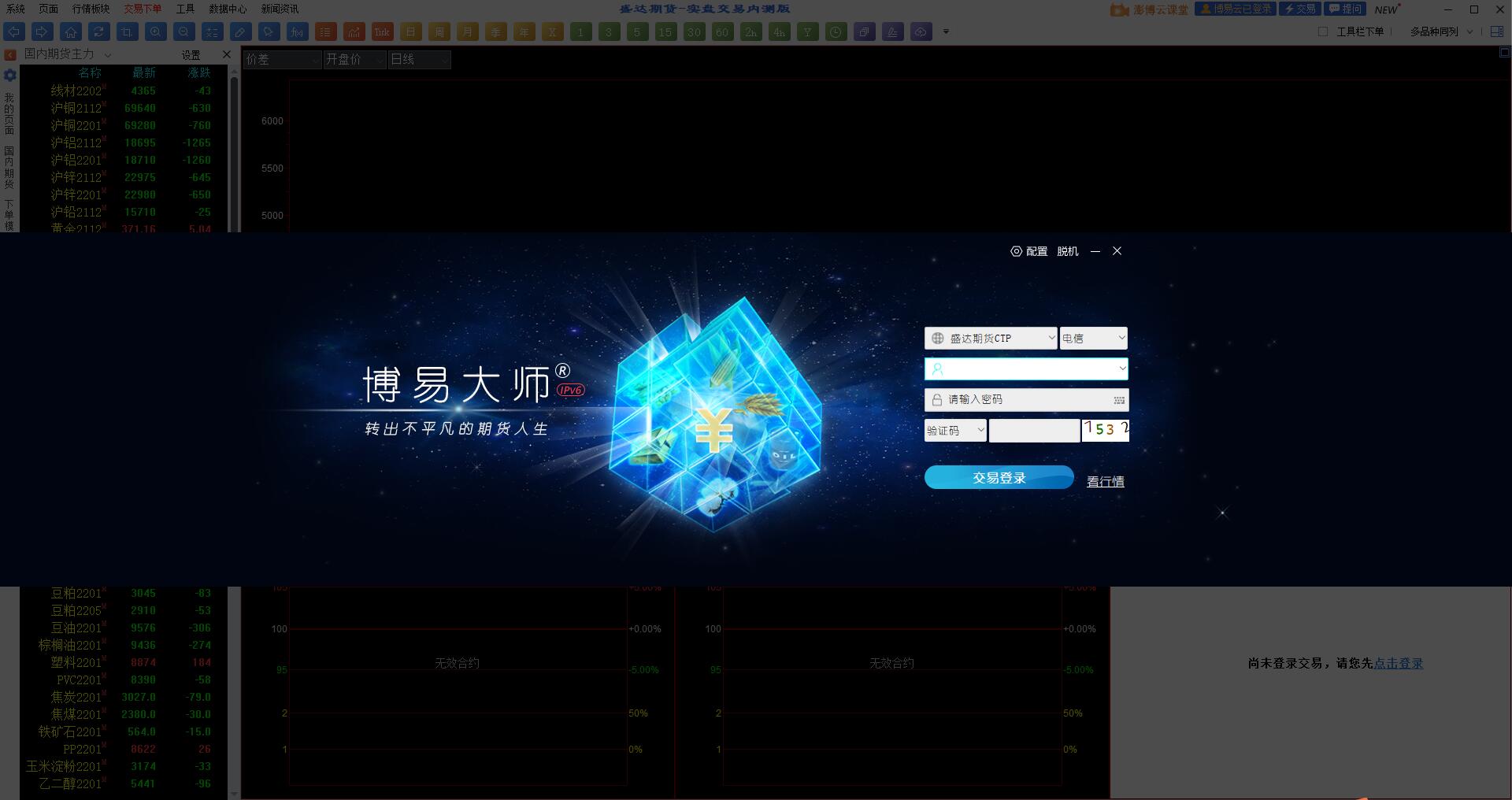
Task: Expand the account name dropdown arrow
Action: click(x=1122, y=368)
